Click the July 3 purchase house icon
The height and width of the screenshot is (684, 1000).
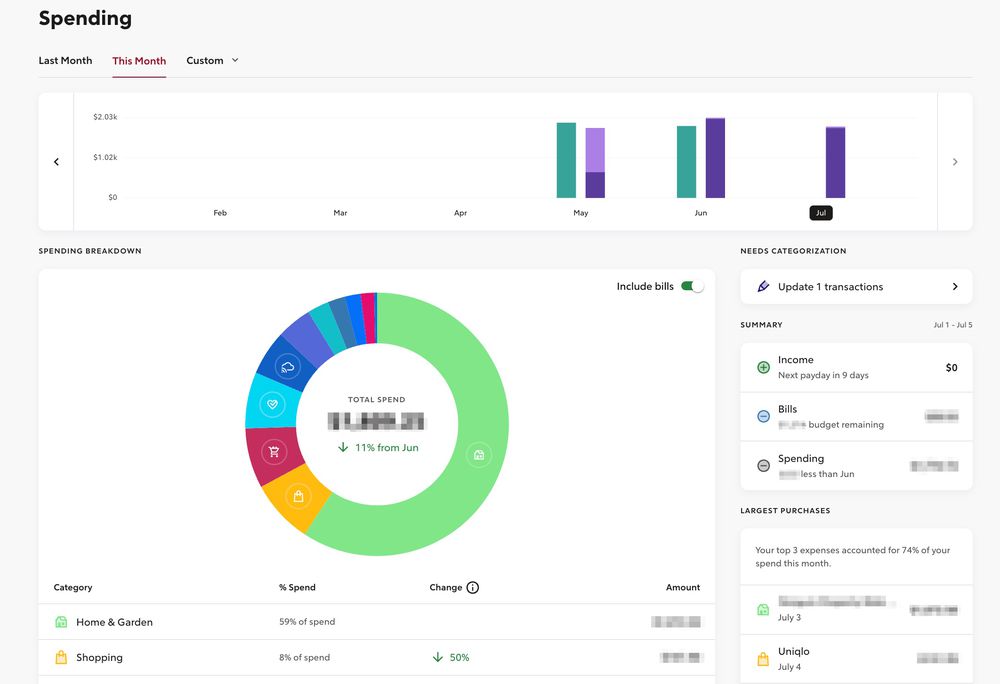(x=763, y=609)
